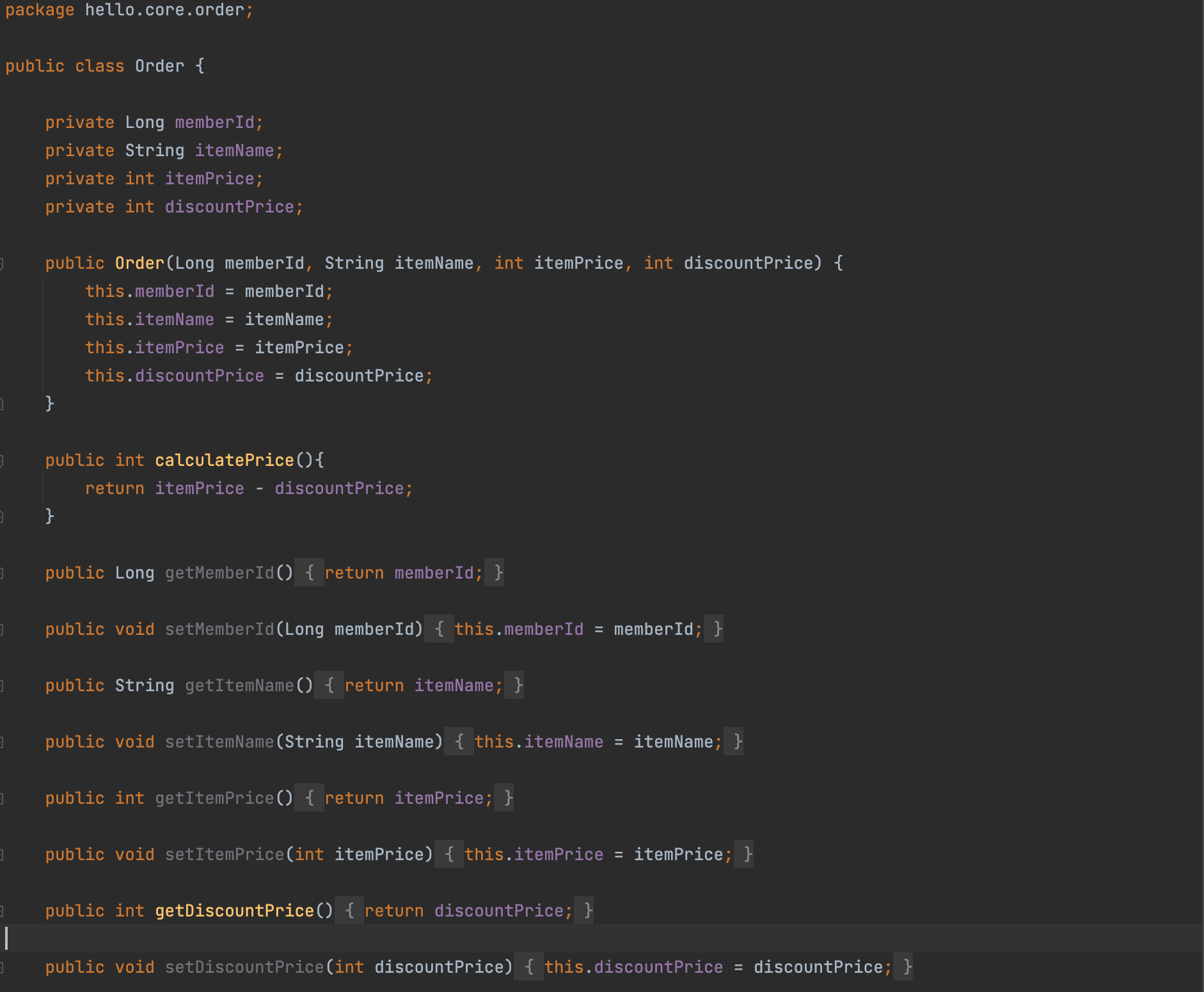Click the getItemName method name

[239, 685]
